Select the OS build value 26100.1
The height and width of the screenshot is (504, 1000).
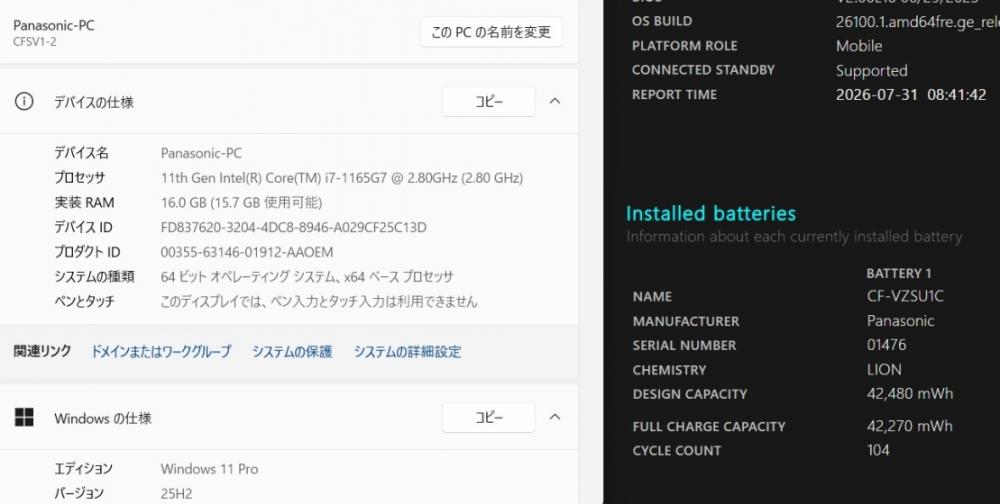(918, 22)
